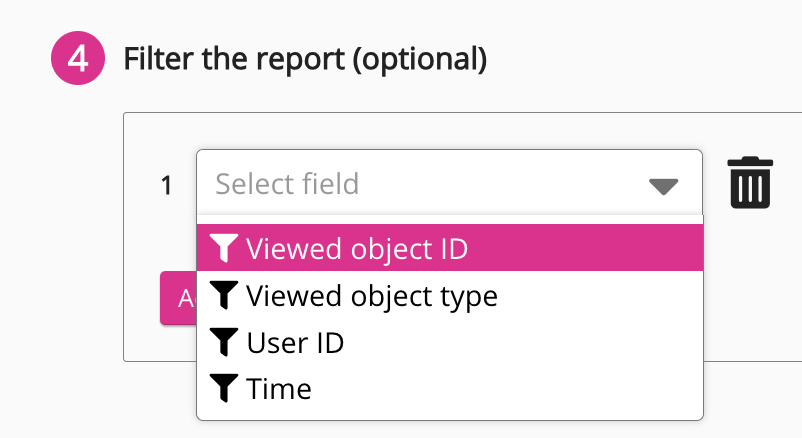This screenshot has height=438, width=802.
Task: Click the word "(optional)" in the heading
Action: 421,60
